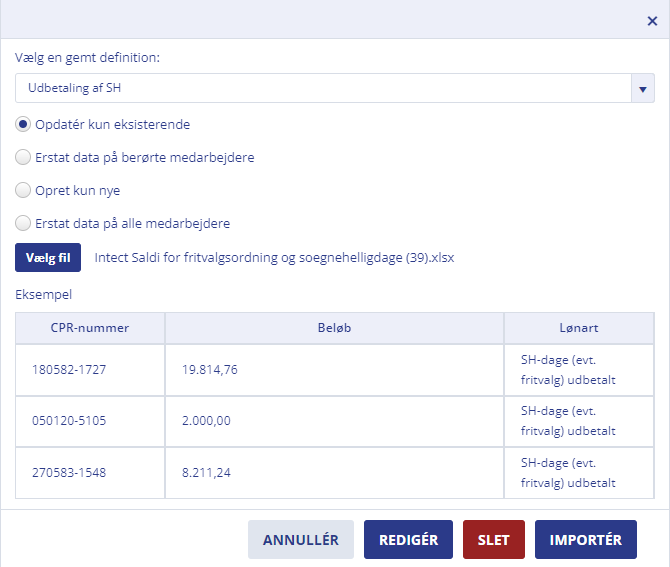Select the amount cell 19.814,76
Screen dimensions: 670x567
pyautogui.click(x=335, y=370)
